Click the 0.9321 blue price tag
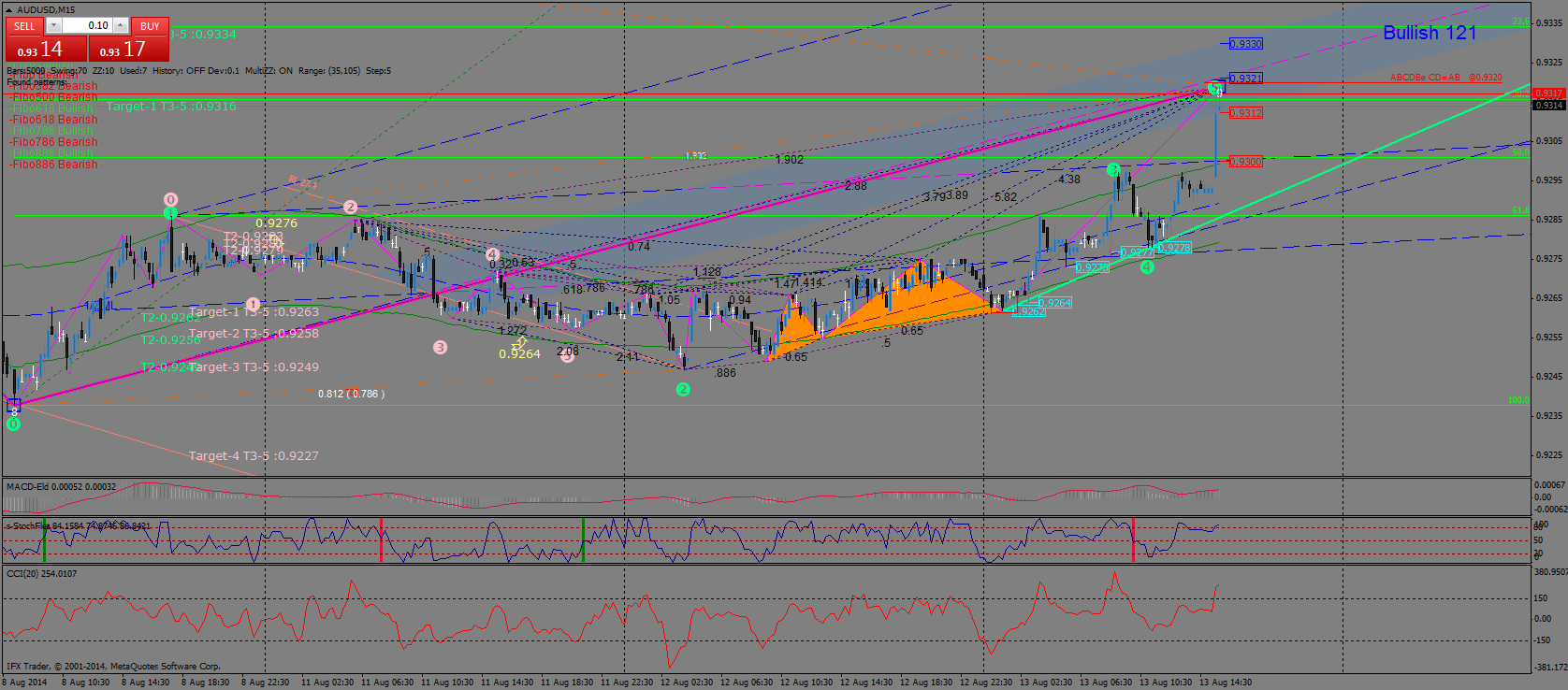 coord(1245,79)
